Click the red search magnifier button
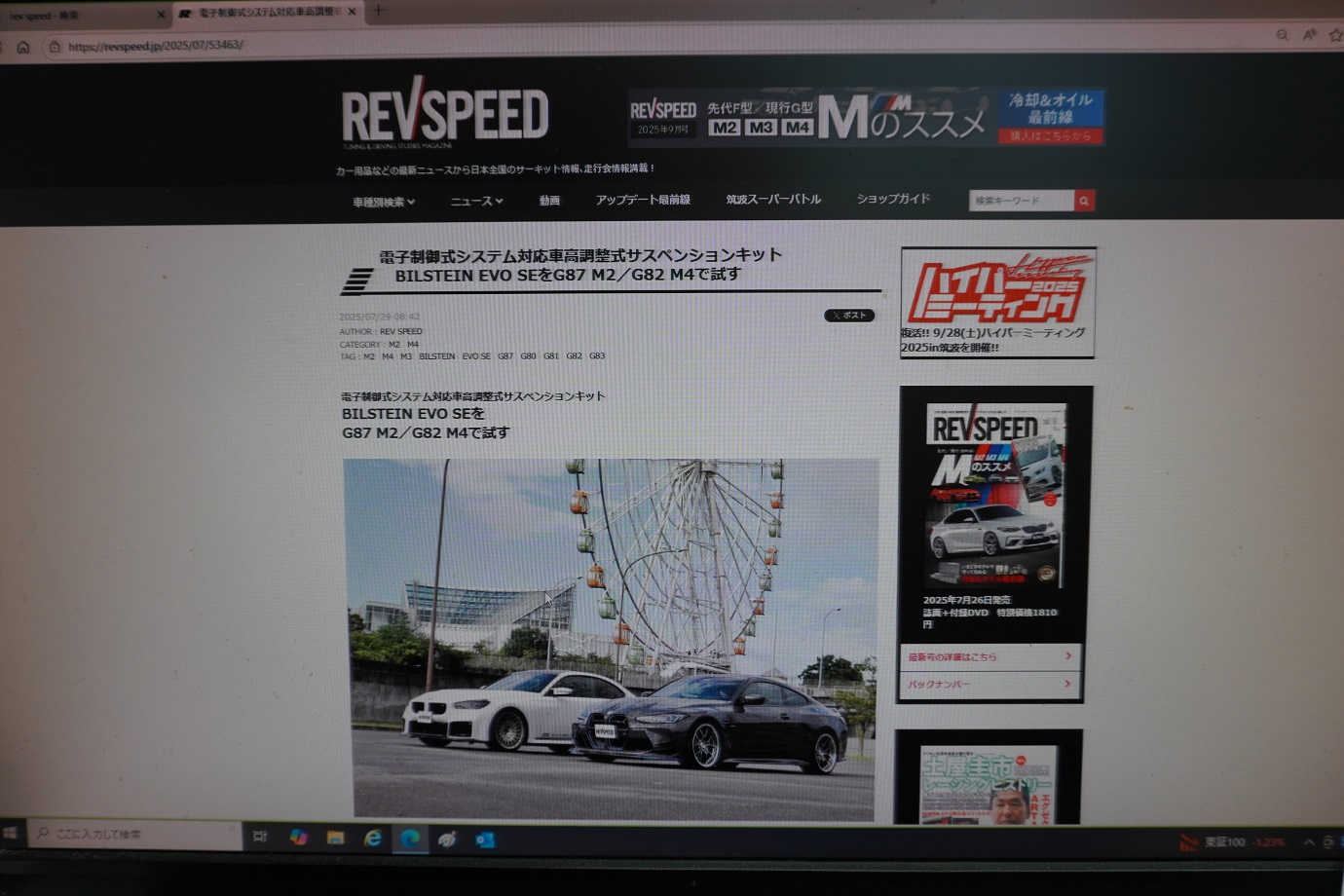Viewport: 1344px width, 896px height. (x=1084, y=201)
